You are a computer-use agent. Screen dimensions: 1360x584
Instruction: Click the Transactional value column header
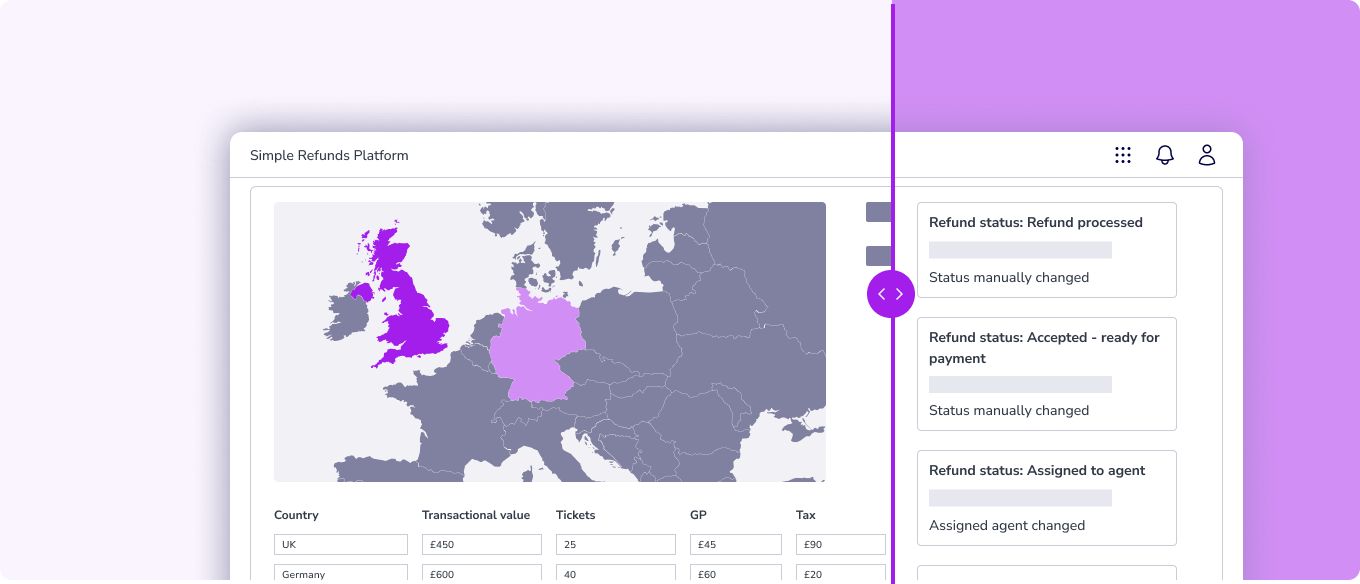pyautogui.click(x=475, y=515)
